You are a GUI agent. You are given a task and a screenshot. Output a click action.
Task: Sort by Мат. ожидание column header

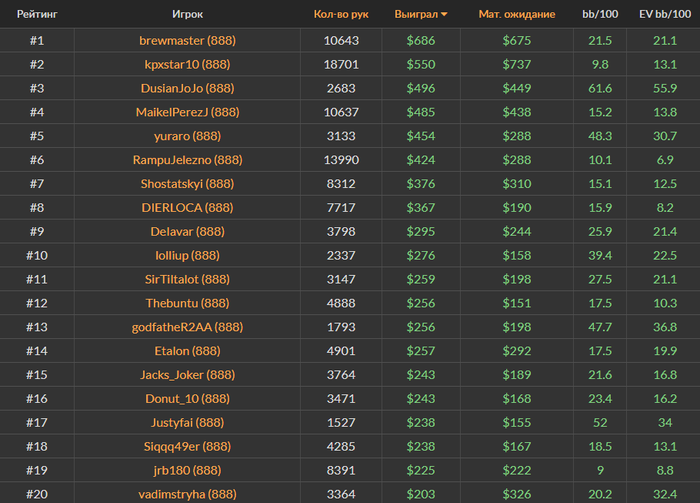517,14
